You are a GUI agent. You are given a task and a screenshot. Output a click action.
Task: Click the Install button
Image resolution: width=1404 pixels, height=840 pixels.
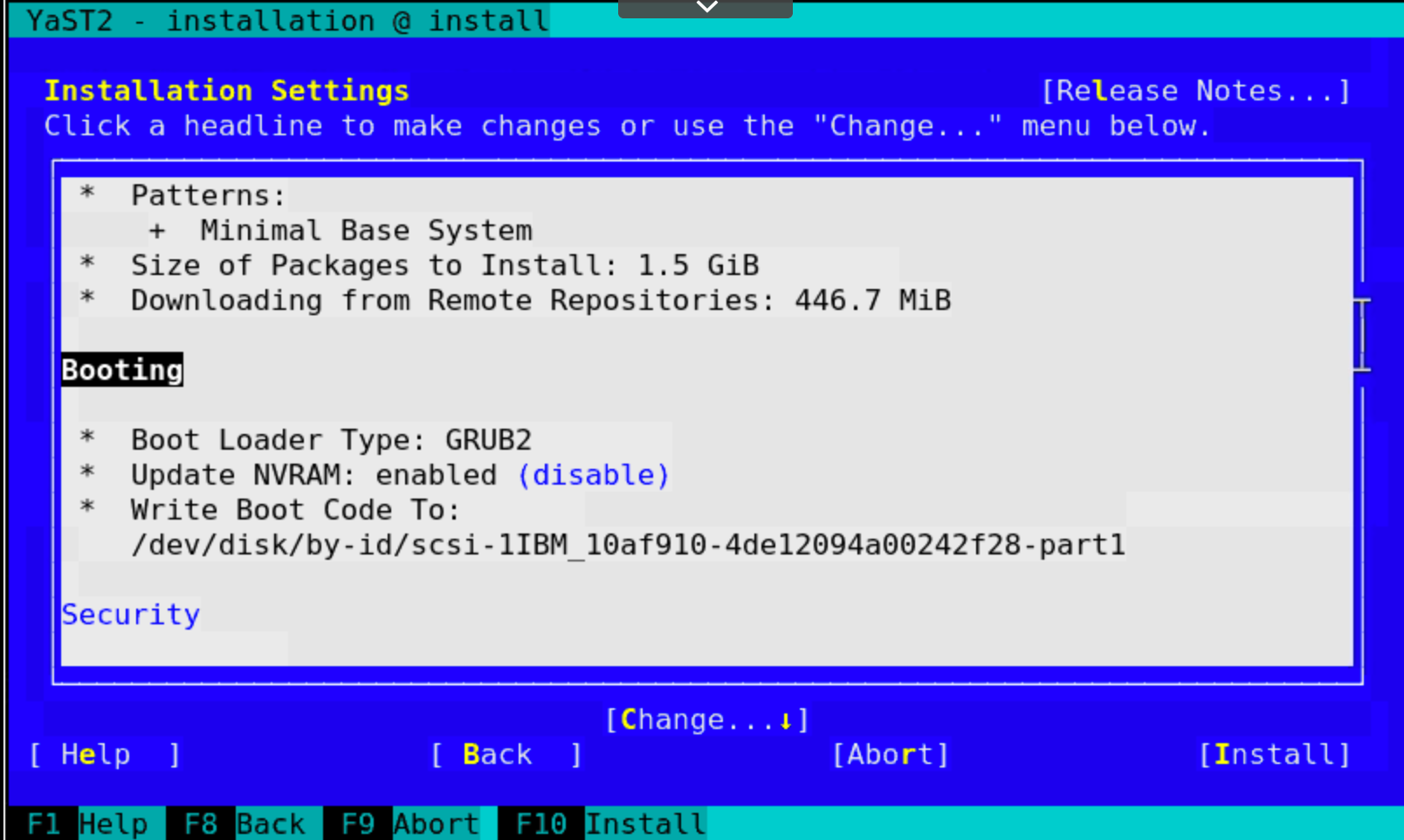pos(1276,754)
